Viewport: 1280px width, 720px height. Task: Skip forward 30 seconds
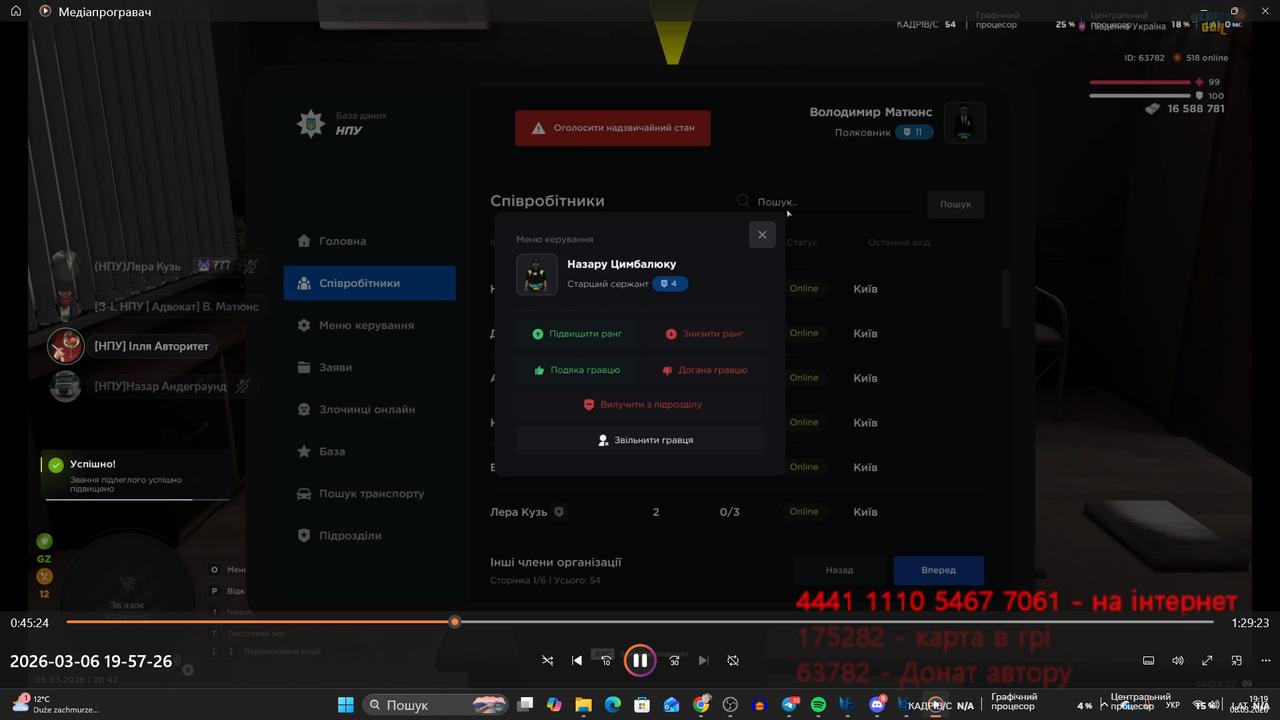[x=674, y=661]
